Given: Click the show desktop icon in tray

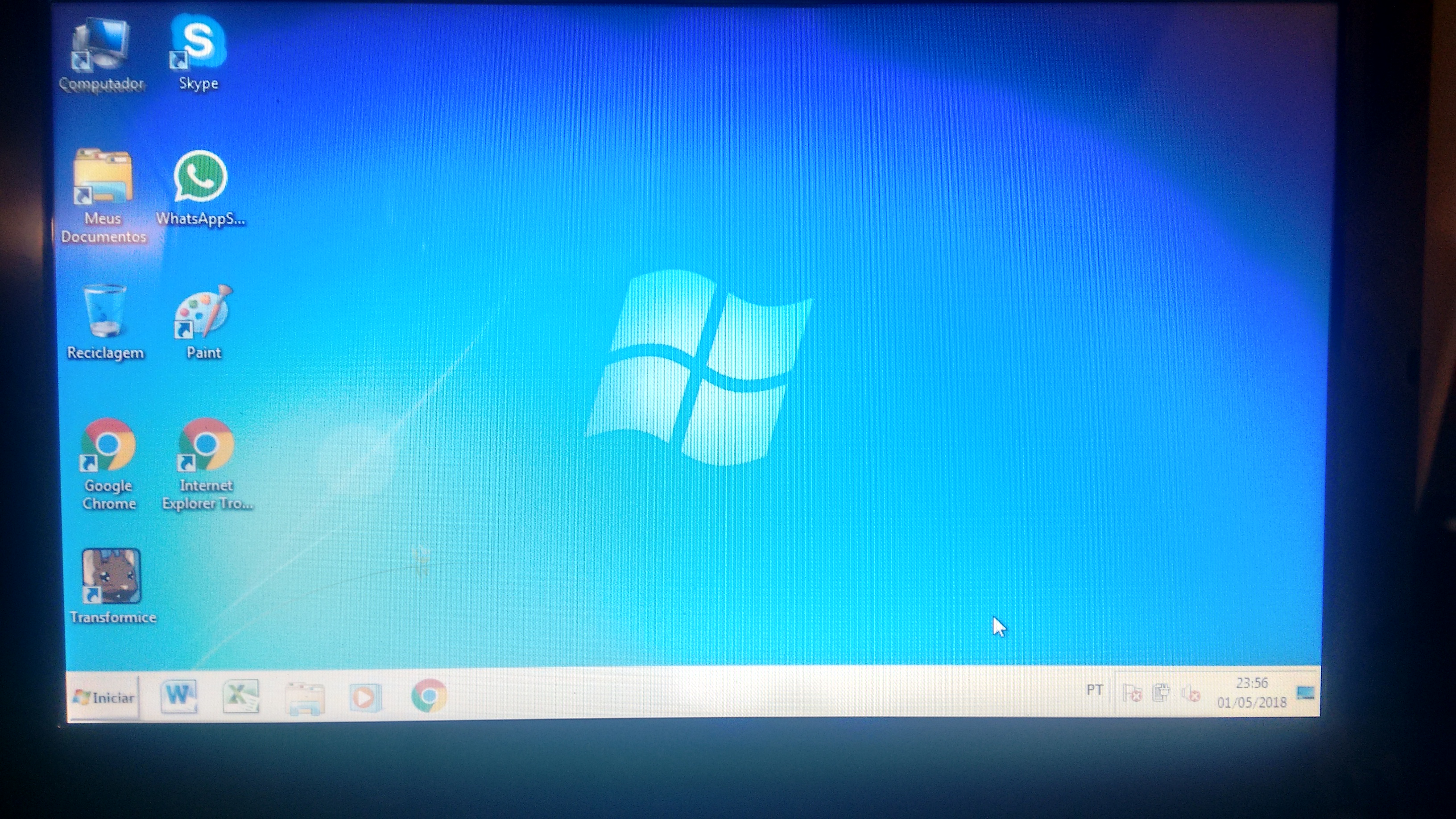Looking at the screenshot, I should (x=1305, y=692).
